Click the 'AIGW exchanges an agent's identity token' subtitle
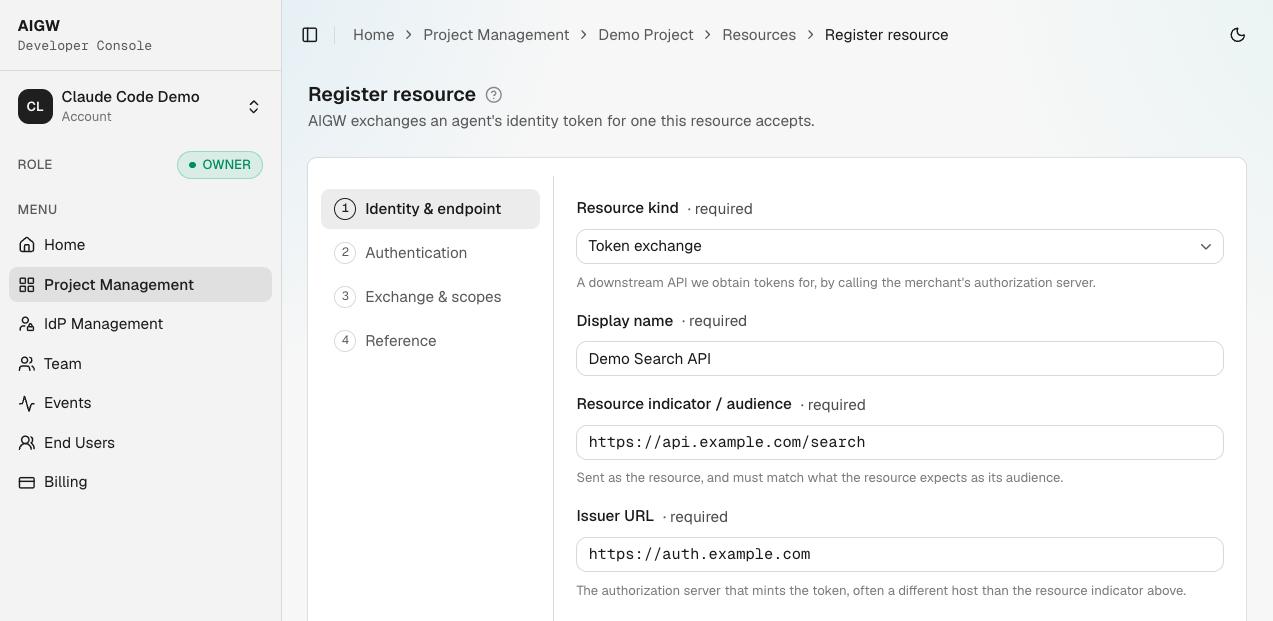The width and height of the screenshot is (1273, 621). click(561, 121)
